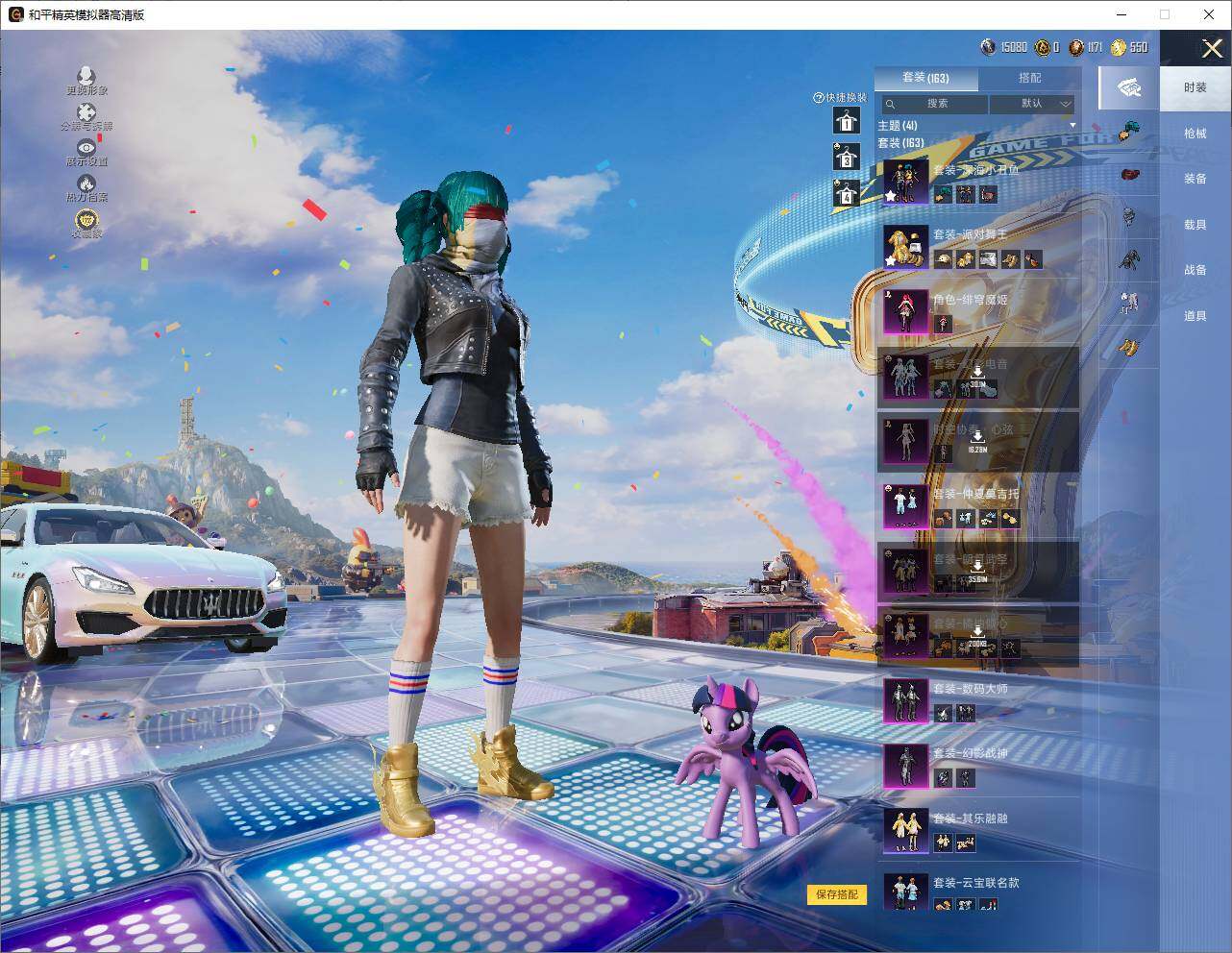Viewport: 1232px width, 953px height.
Task: Download the 200KB outfit set
Action: (x=977, y=636)
